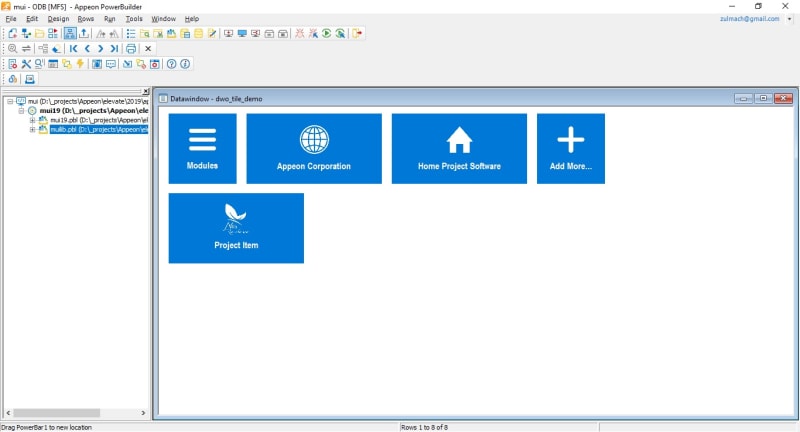This screenshot has width=800, height=432.
Task: Click the tree panel horizontal scrollbar thumb
Action: 57,413
